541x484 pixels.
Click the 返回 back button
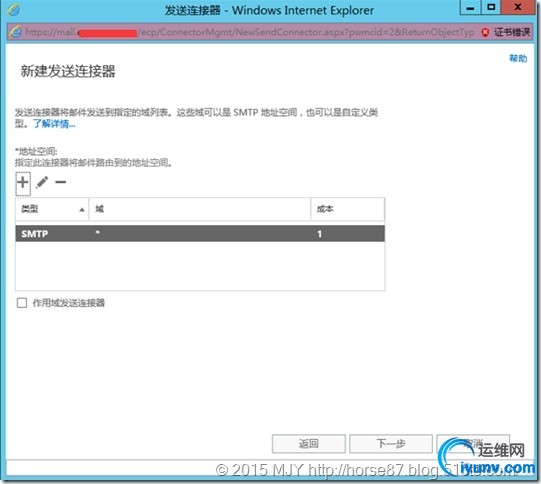tap(308, 444)
